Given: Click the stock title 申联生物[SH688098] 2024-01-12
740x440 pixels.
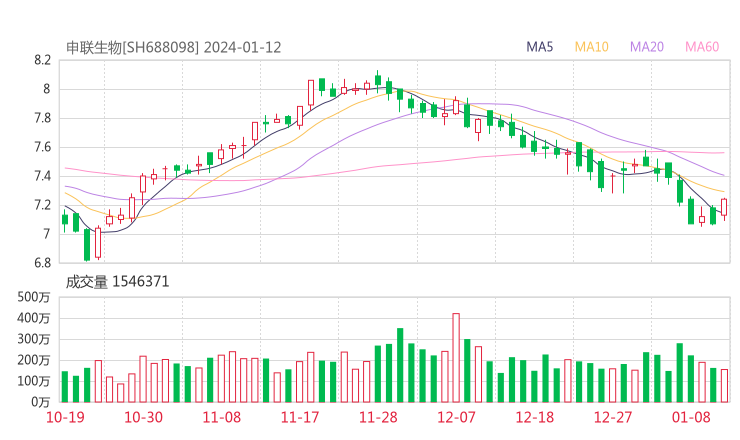Looking at the screenshot, I should (174, 48).
